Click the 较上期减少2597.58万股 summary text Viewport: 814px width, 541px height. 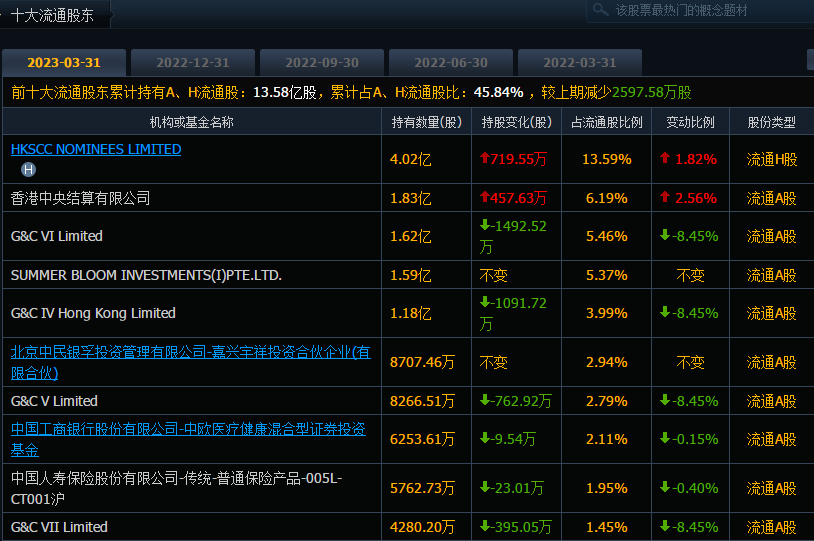pyautogui.click(x=616, y=92)
